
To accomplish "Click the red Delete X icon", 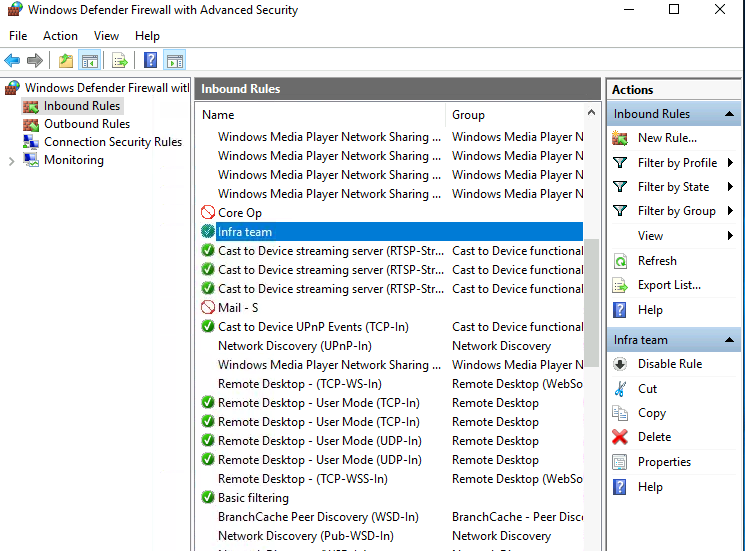I will (620, 437).
